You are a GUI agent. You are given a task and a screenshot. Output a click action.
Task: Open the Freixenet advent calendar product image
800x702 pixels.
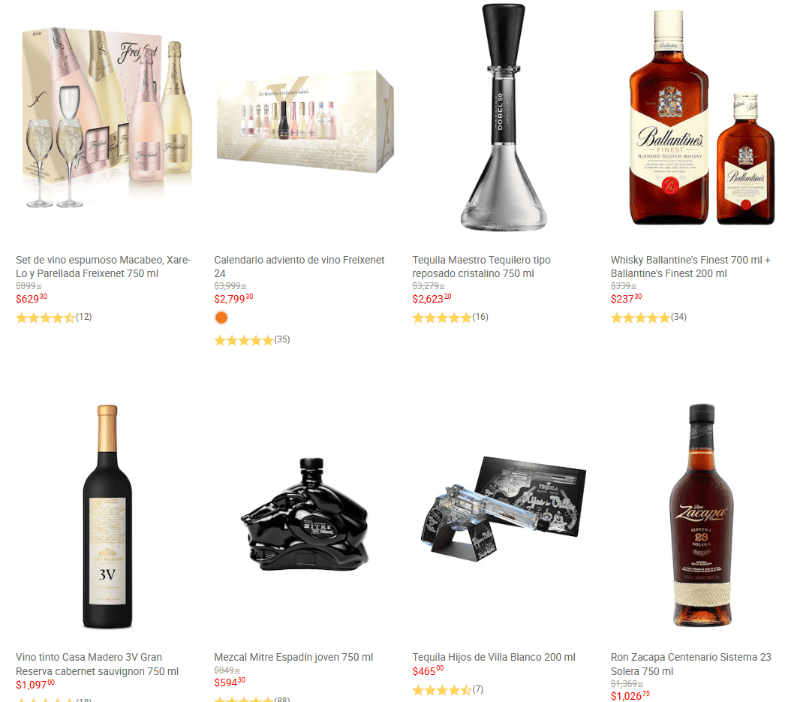pyautogui.click(x=305, y=120)
